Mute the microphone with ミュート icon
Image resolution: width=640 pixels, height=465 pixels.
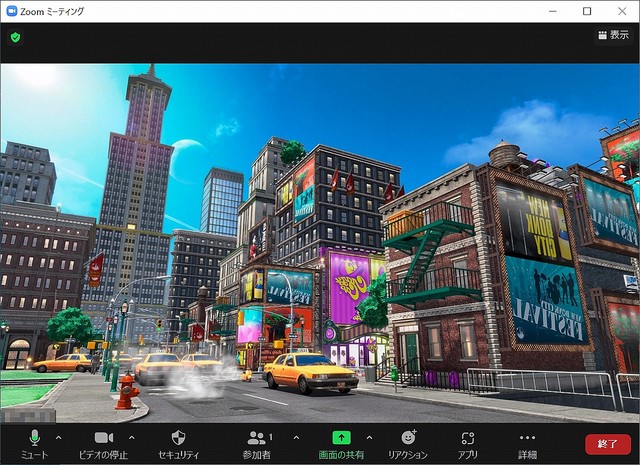pyautogui.click(x=35, y=438)
